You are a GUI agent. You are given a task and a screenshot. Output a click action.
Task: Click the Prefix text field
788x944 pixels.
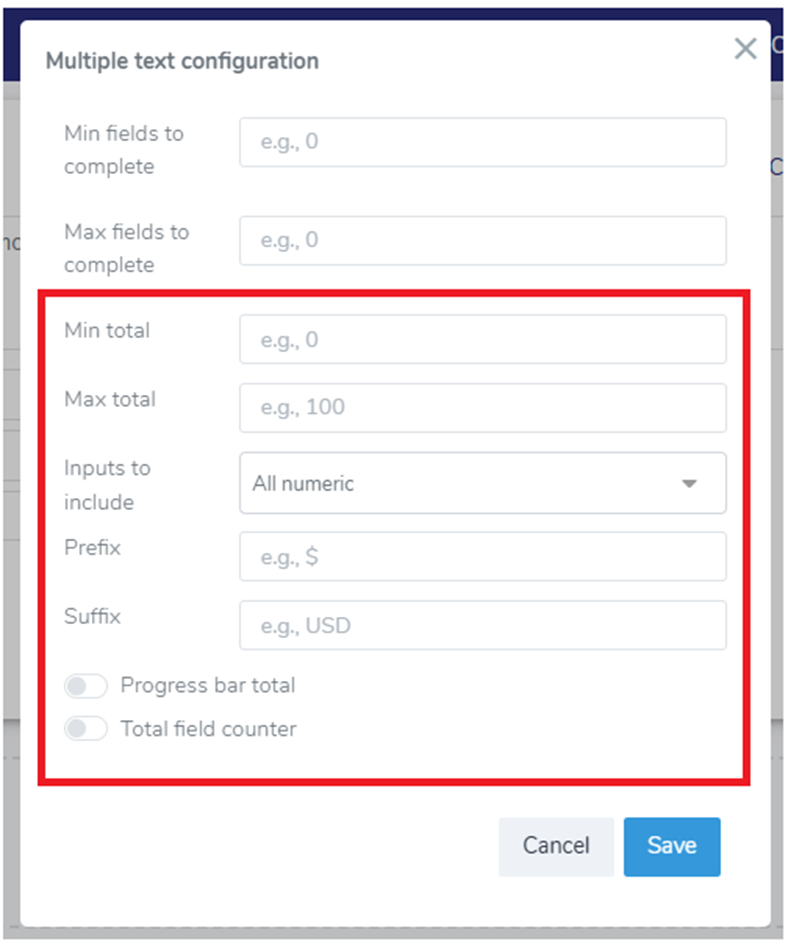pyautogui.click(x=482, y=557)
